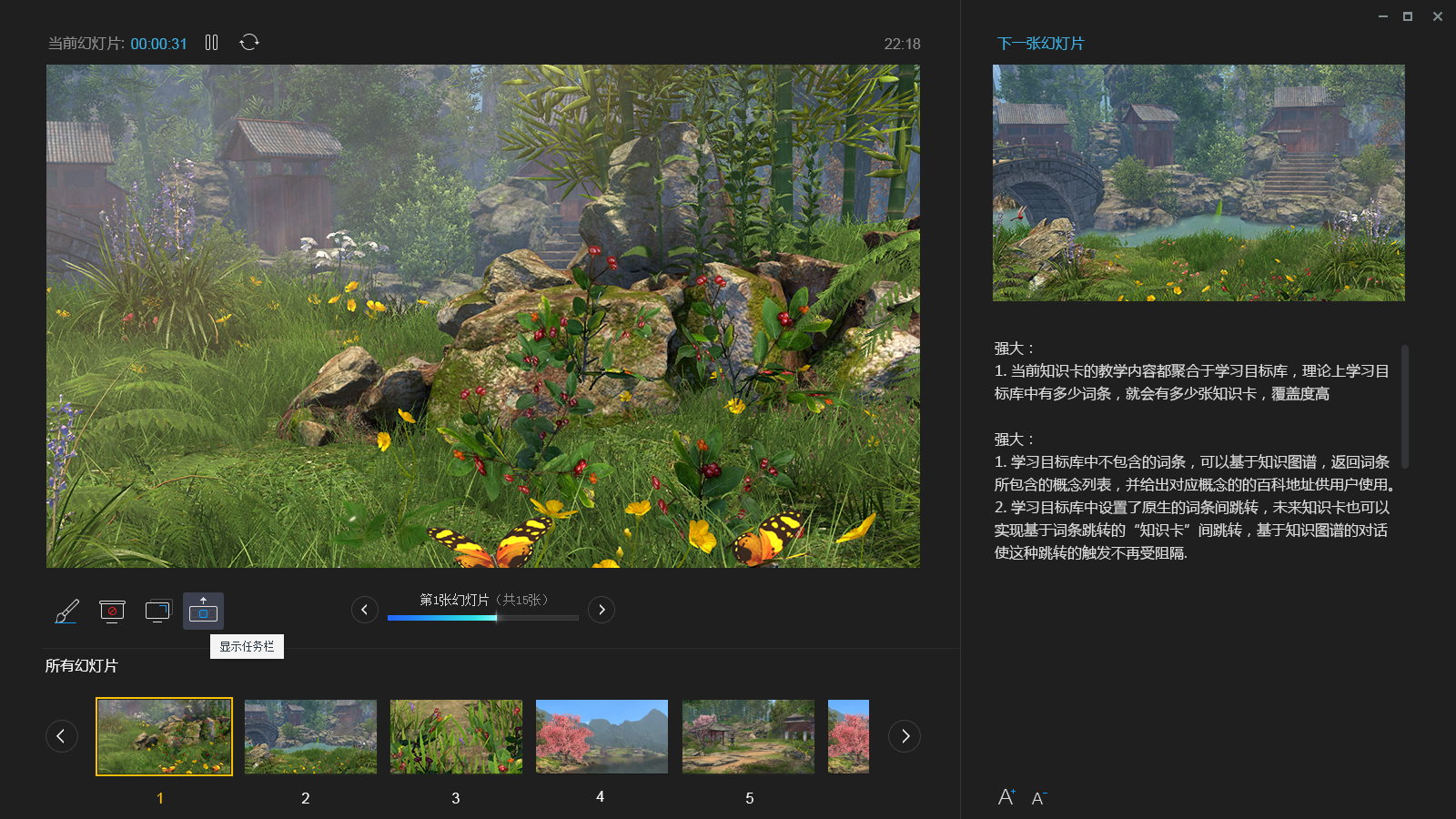Screen dimensions: 1456x819
Task: Advance to next slide in presenter controls
Action: (602, 610)
